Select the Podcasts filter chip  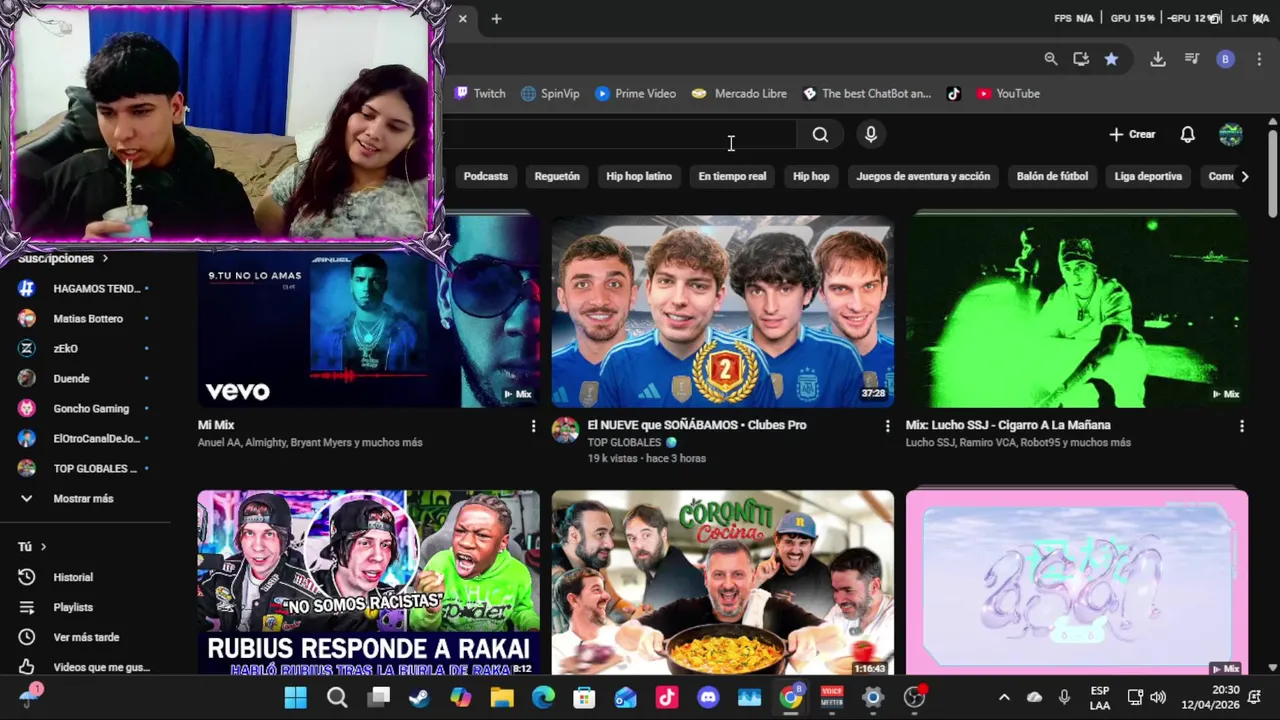point(486,176)
